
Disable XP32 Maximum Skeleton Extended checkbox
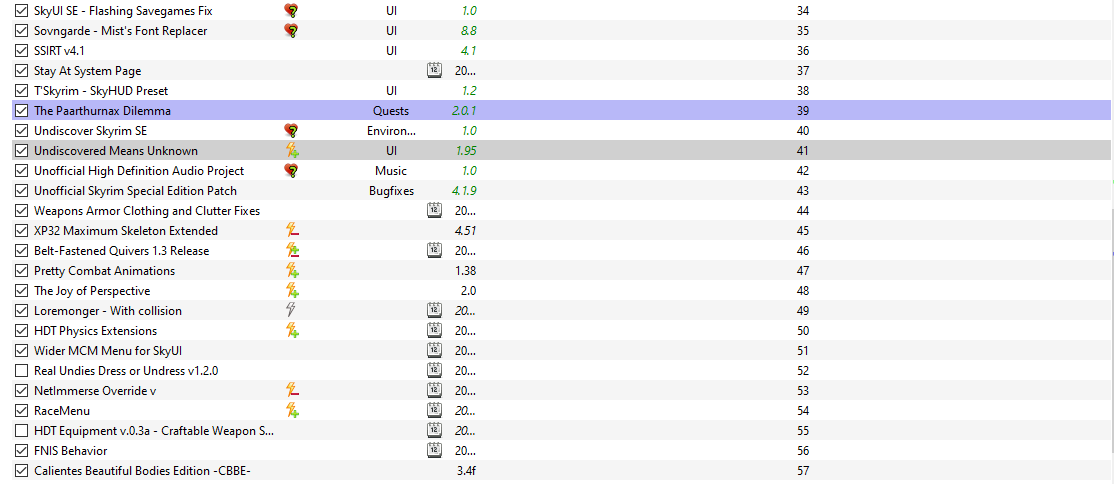click(21, 230)
